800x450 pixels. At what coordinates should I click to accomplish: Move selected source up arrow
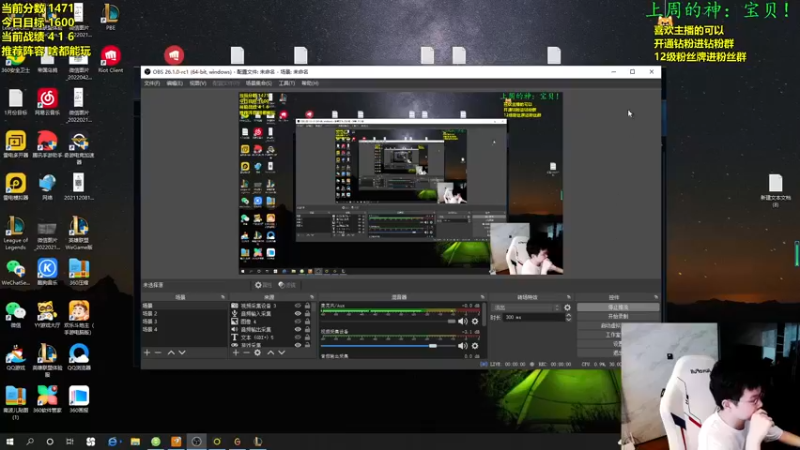coord(270,353)
